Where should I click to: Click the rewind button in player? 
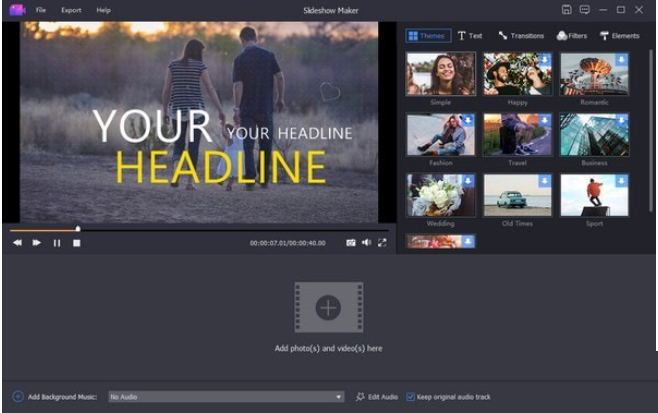click(17, 243)
